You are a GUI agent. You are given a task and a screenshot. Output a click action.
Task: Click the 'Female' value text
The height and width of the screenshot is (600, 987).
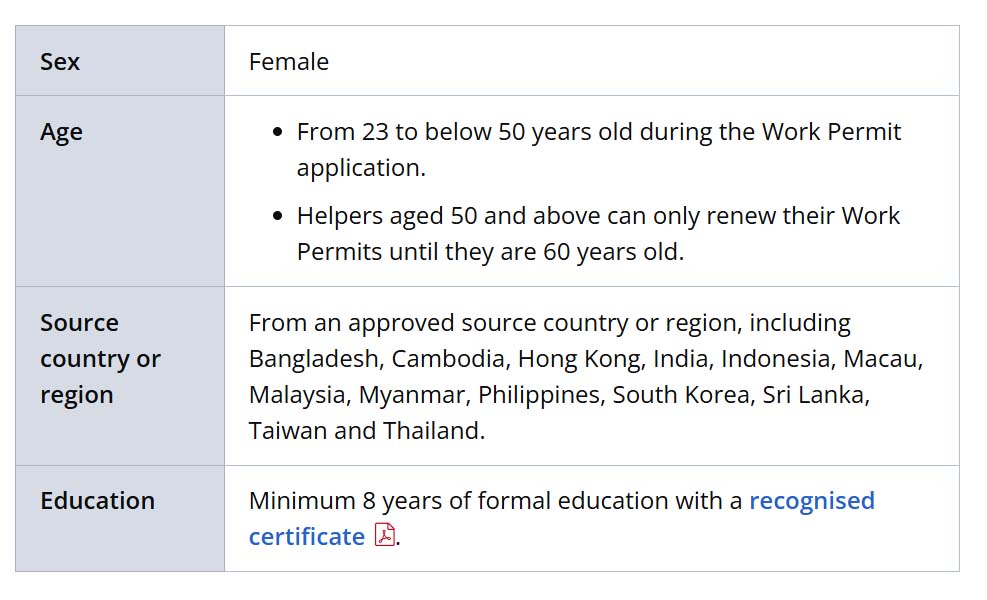click(x=289, y=62)
